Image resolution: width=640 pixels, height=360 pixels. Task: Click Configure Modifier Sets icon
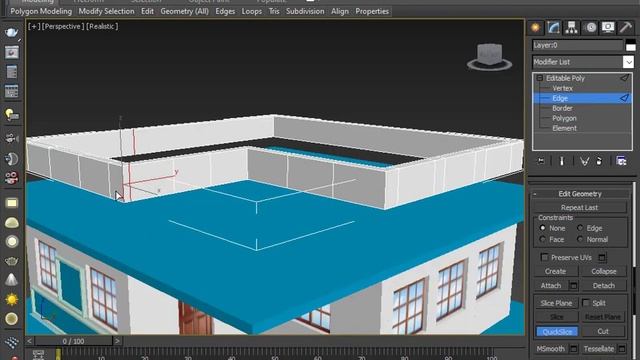pyautogui.click(x=621, y=161)
